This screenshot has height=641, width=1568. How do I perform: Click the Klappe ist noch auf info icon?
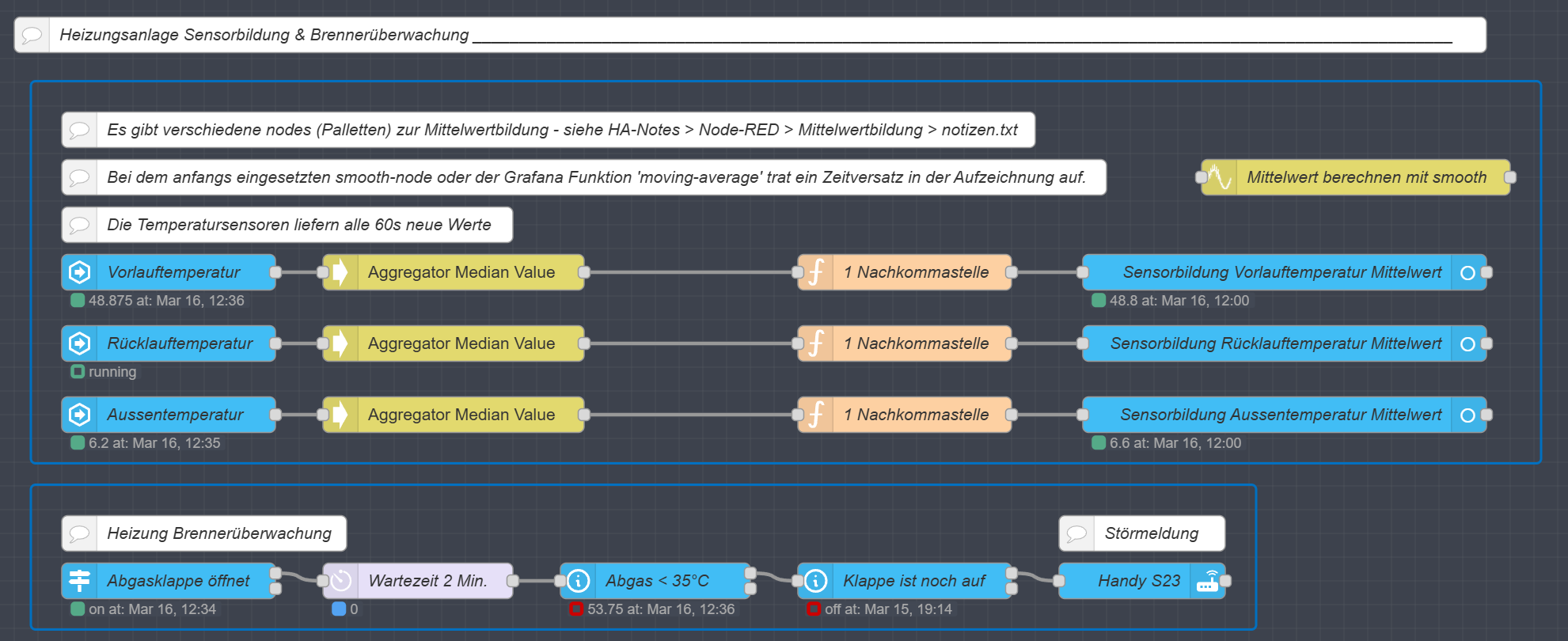point(816,581)
